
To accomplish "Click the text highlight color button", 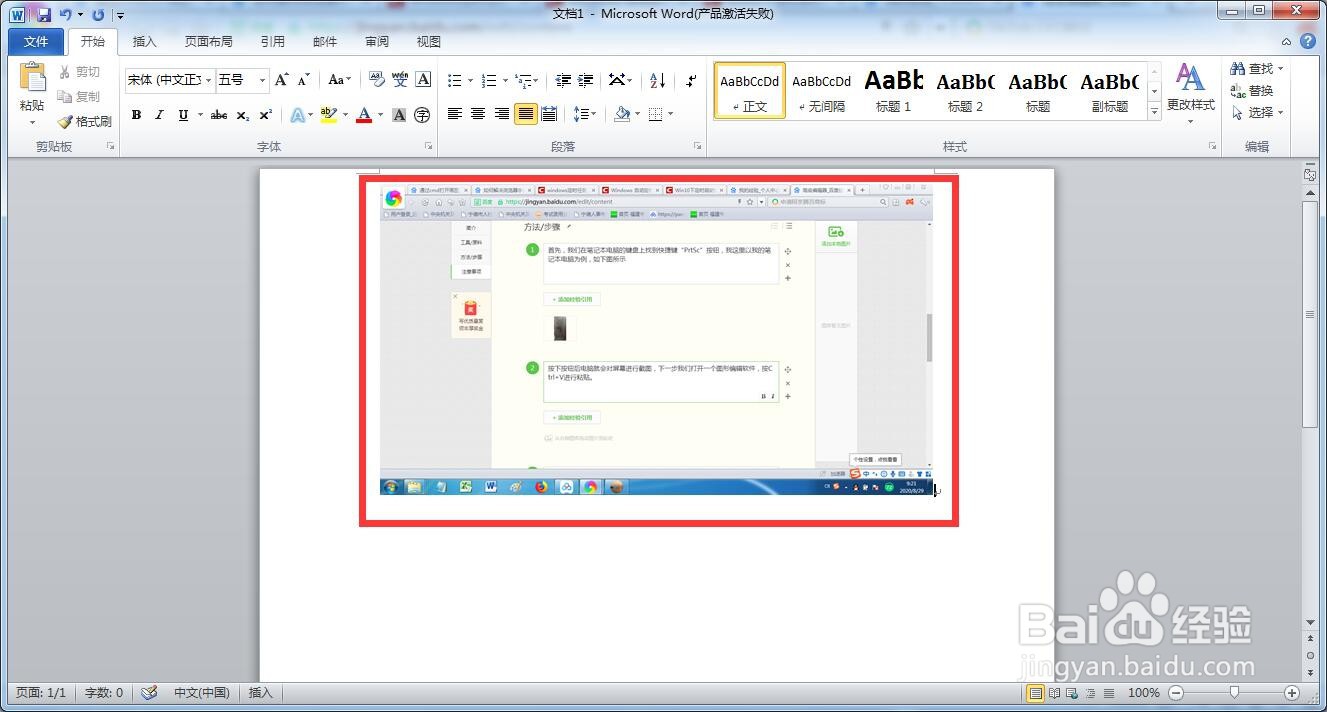I will click(328, 115).
